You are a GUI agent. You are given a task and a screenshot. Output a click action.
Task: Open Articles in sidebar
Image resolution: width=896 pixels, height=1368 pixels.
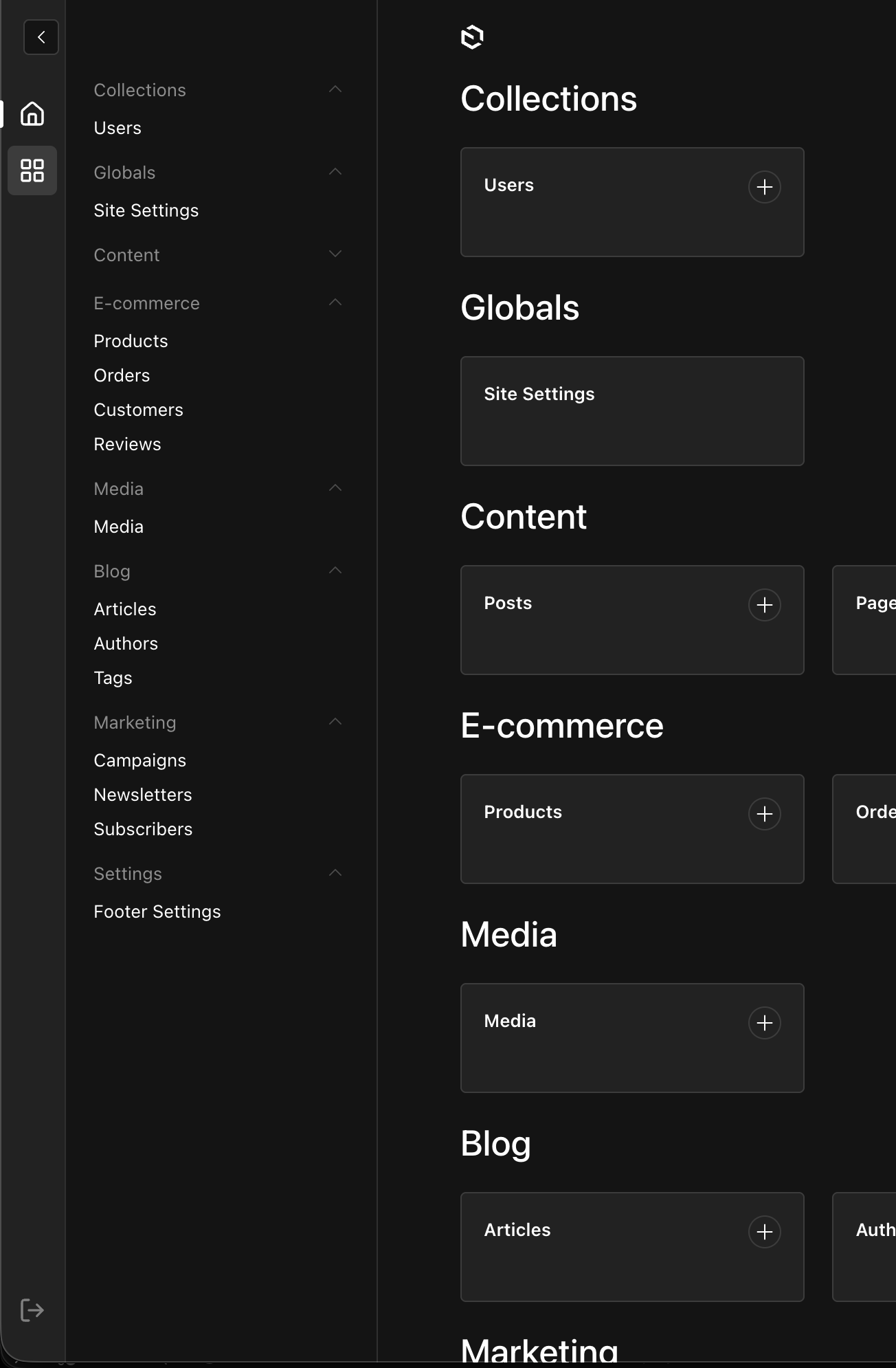[125, 609]
